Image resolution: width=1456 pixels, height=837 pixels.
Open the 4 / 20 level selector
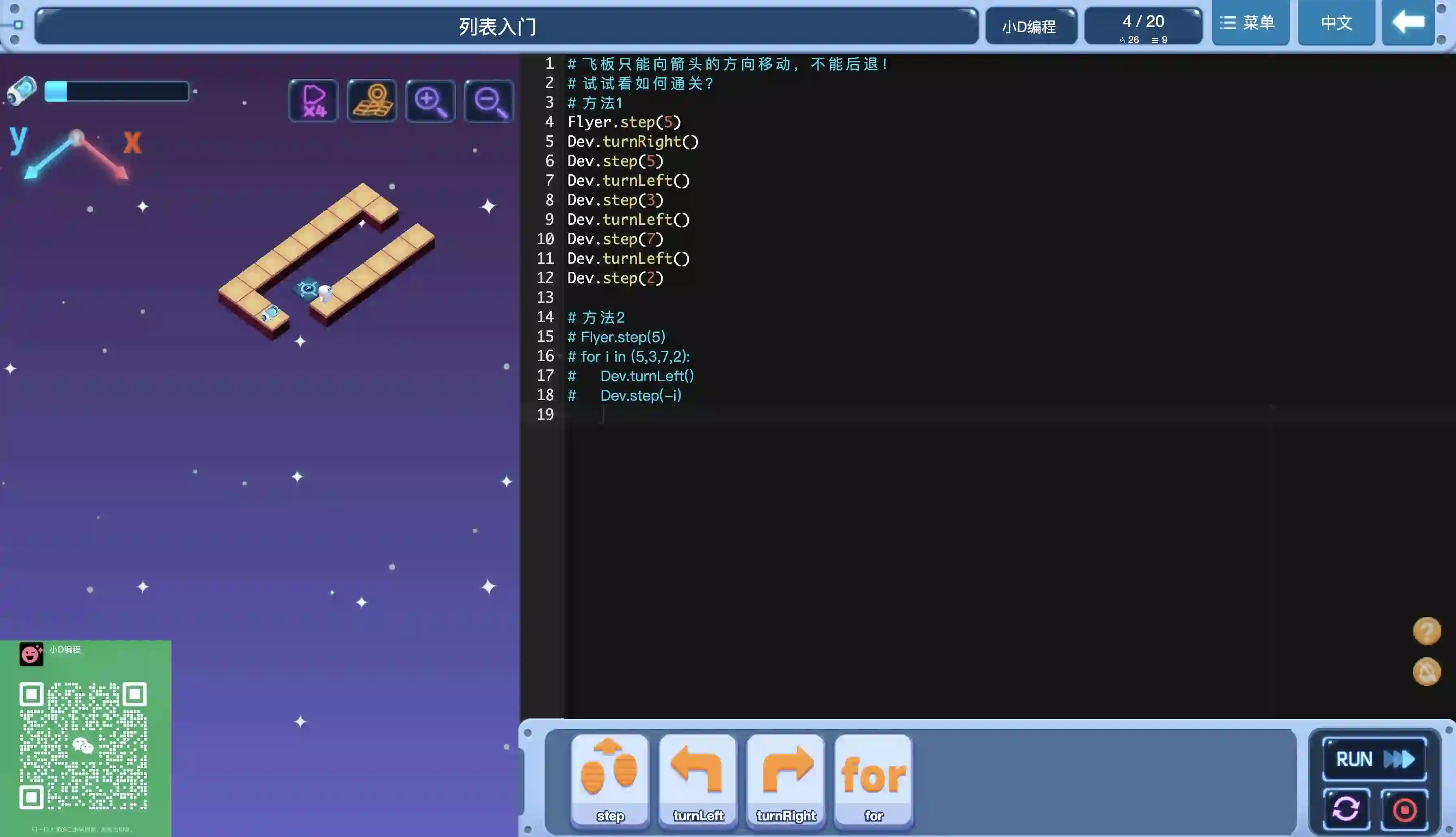1143,26
